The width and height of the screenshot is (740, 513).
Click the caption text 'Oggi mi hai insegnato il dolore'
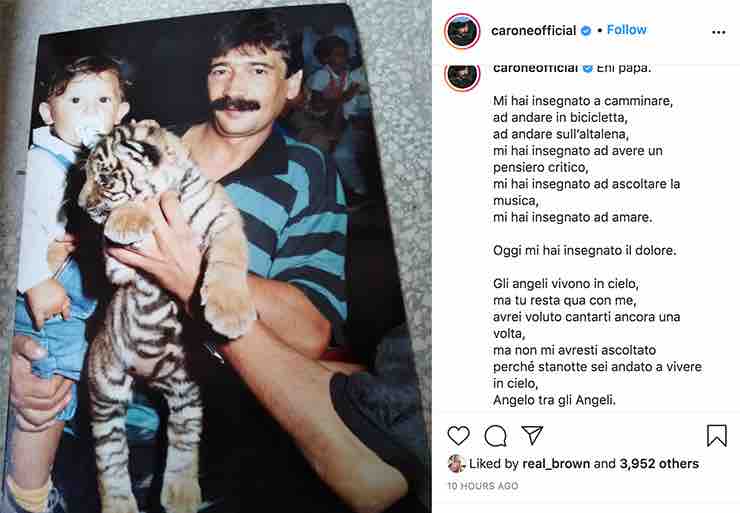pos(584,250)
